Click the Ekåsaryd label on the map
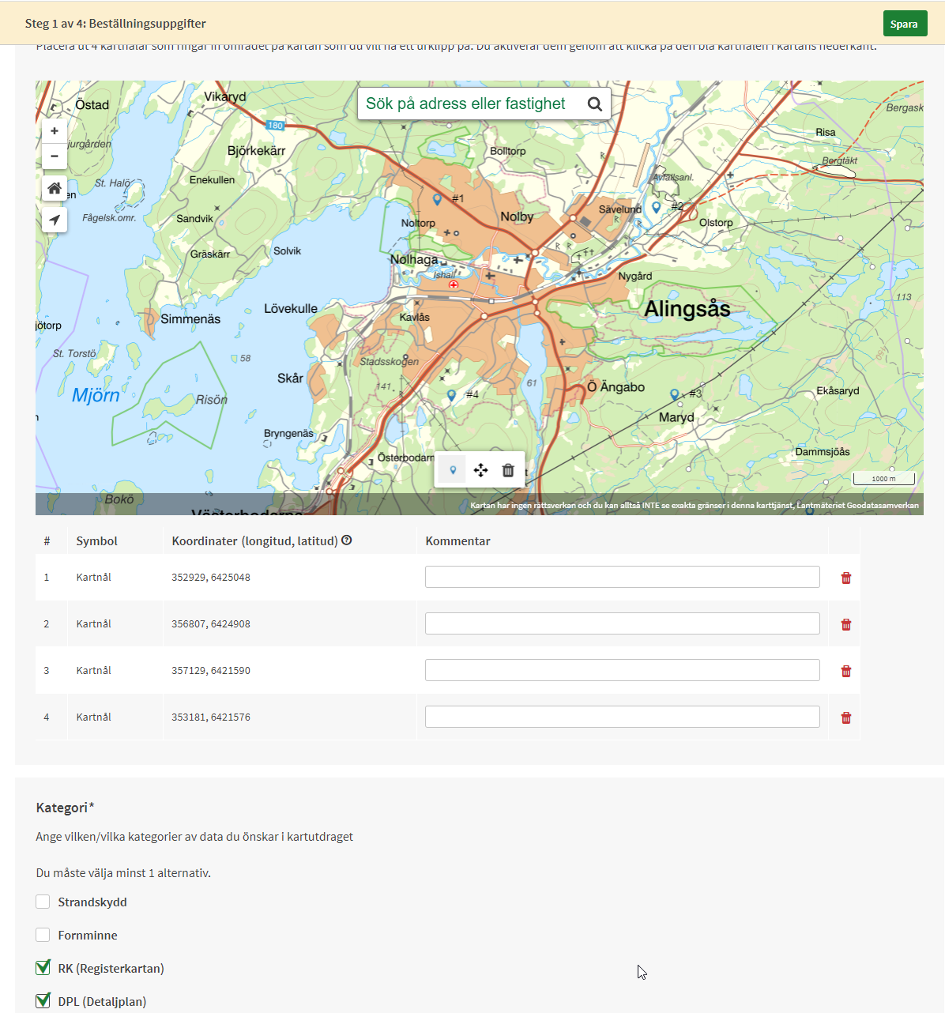The width and height of the screenshot is (945, 1014). (x=838, y=391)
